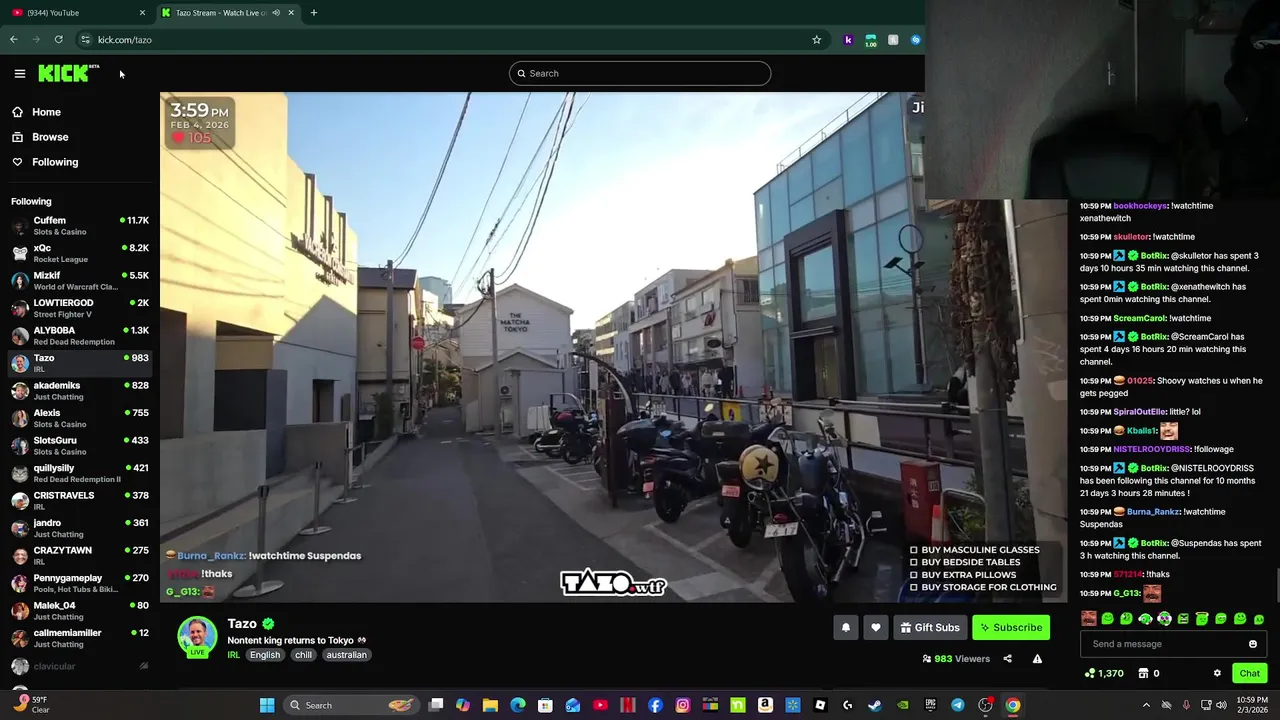
Task: Open Chrome from the taskbar
Action: (x=1013, y=705)
